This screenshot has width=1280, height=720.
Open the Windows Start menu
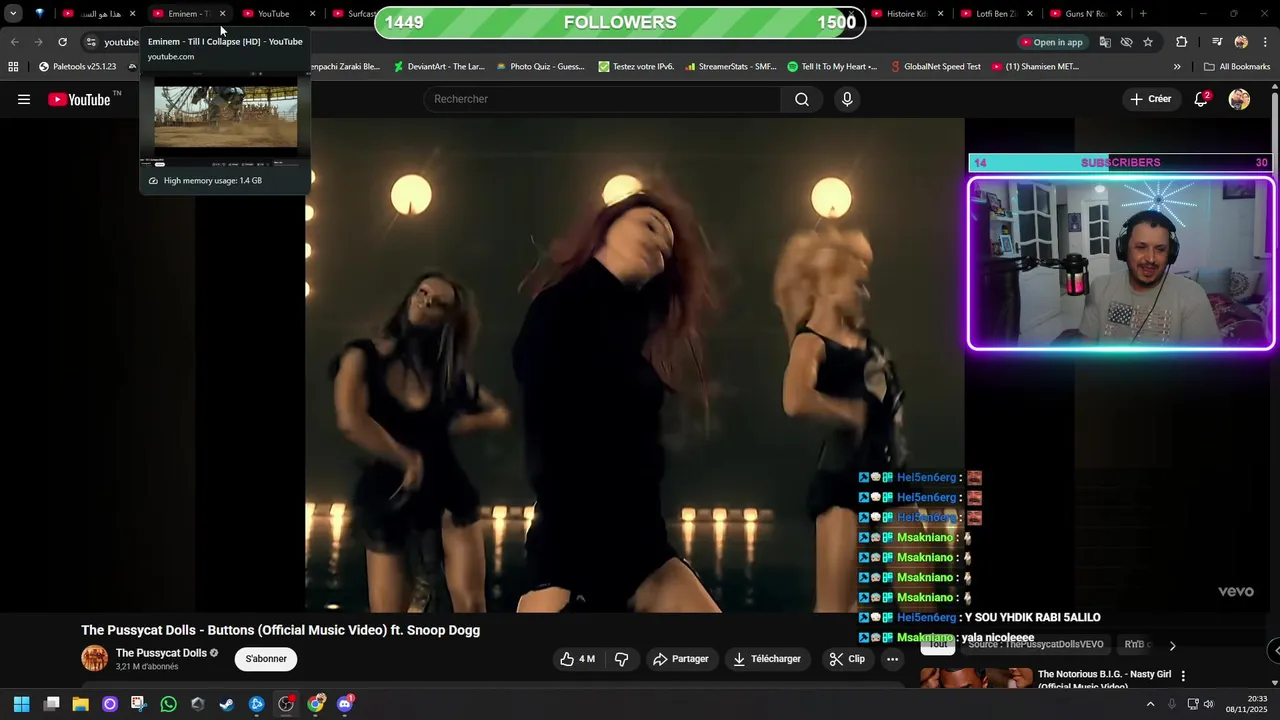(21, 704)
